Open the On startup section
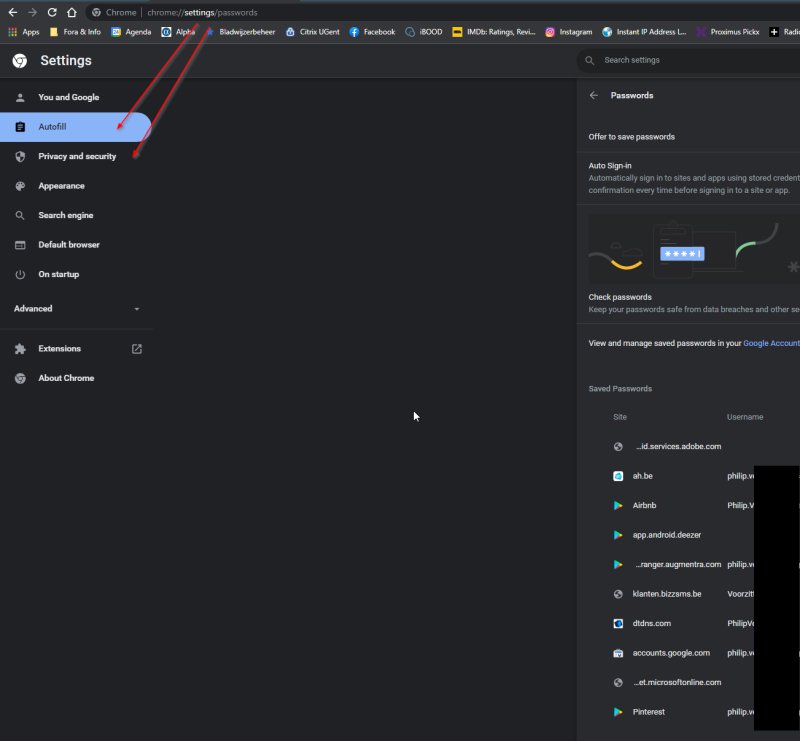The height and width of the screenshot is (741, 800). point(58,274)
